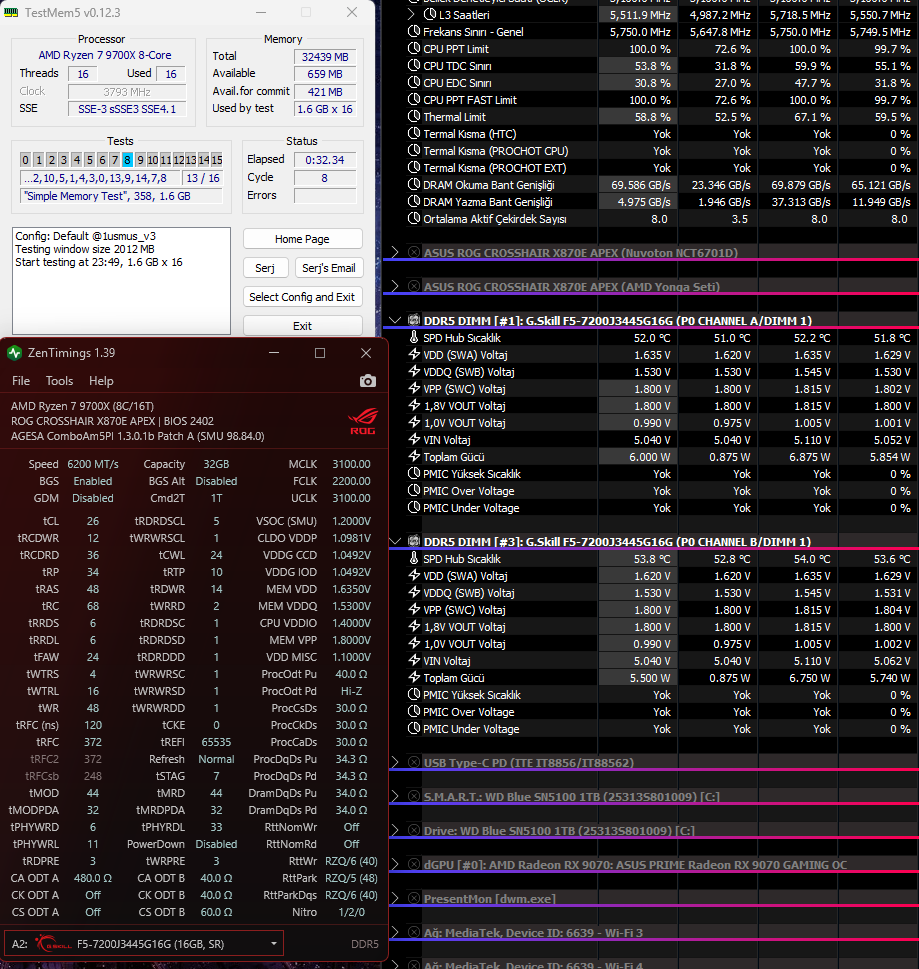Click thermometer icon of DIMM #1 SPD Hub Sıcaklık
The height and width of the screenshot is (969, 919).
(414, 337)
